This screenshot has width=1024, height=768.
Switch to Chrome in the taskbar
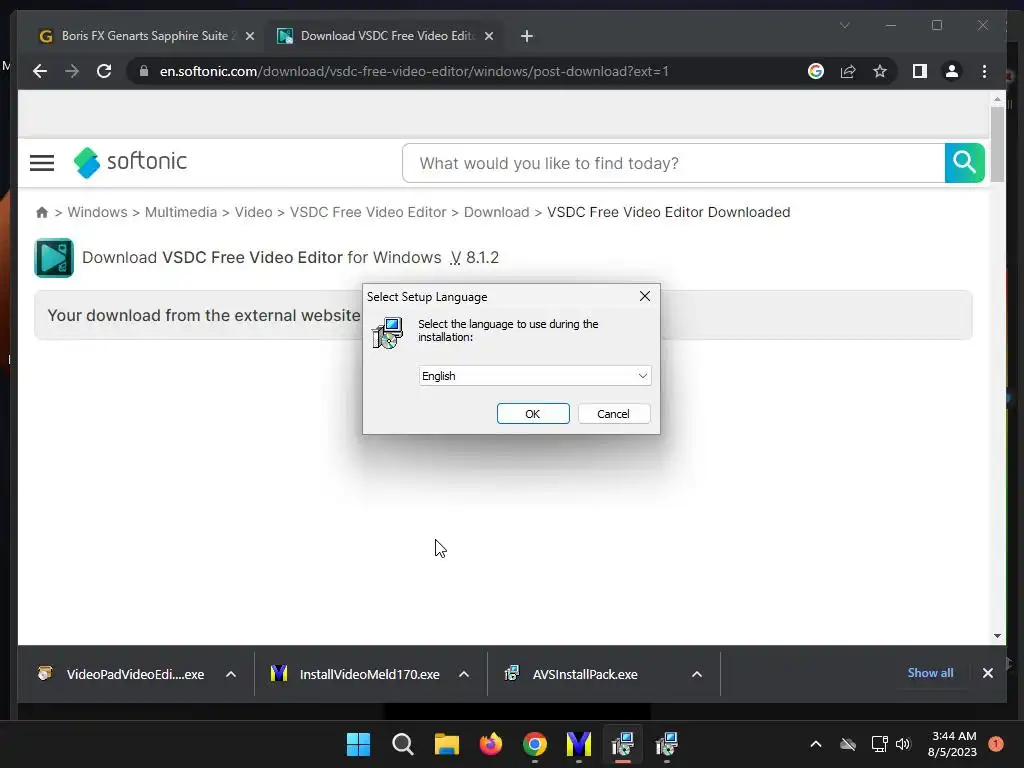pyautogui.click(x=535, y=744)
